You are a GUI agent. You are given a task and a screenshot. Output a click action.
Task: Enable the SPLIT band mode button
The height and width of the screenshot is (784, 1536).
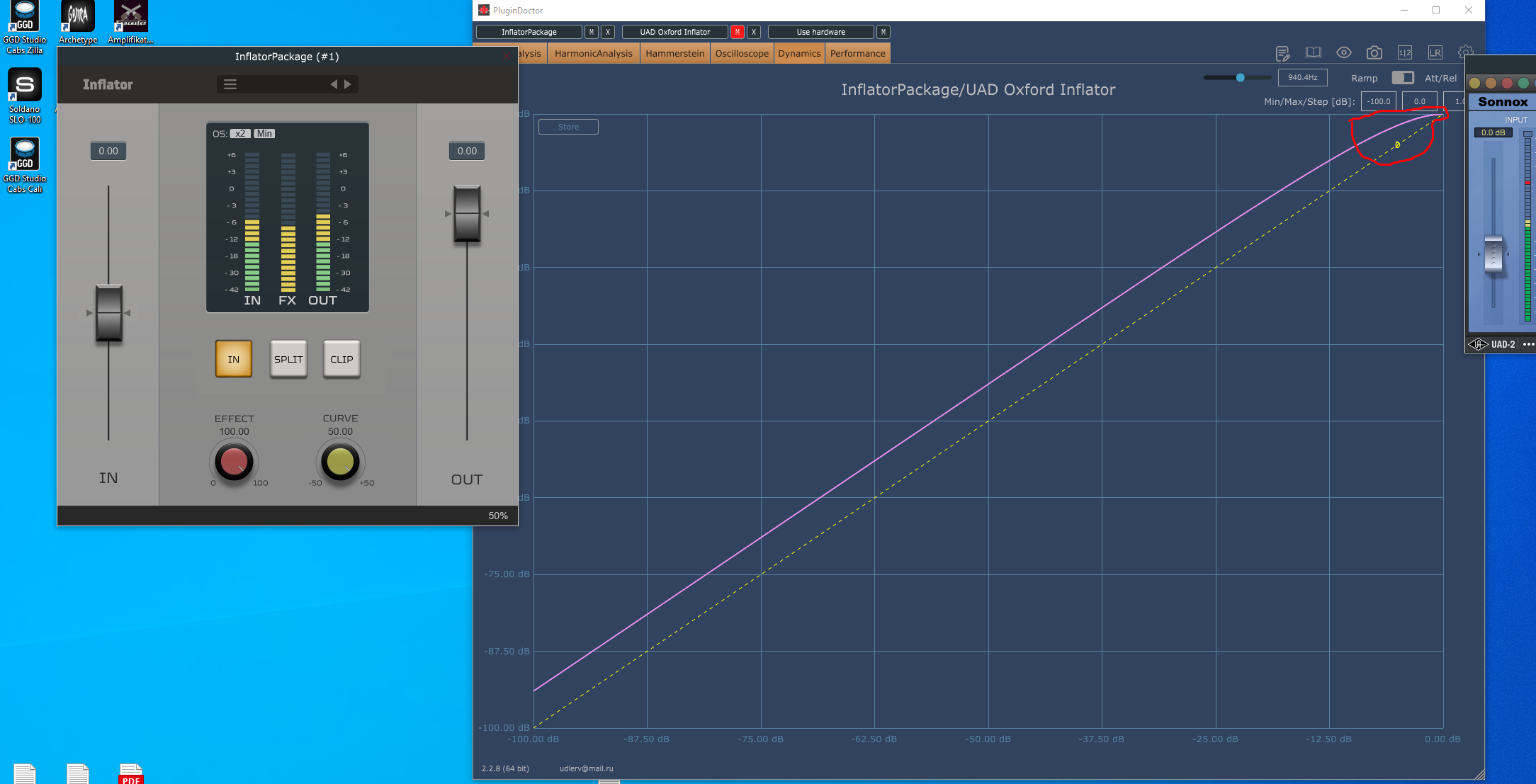tap(288, 359)
